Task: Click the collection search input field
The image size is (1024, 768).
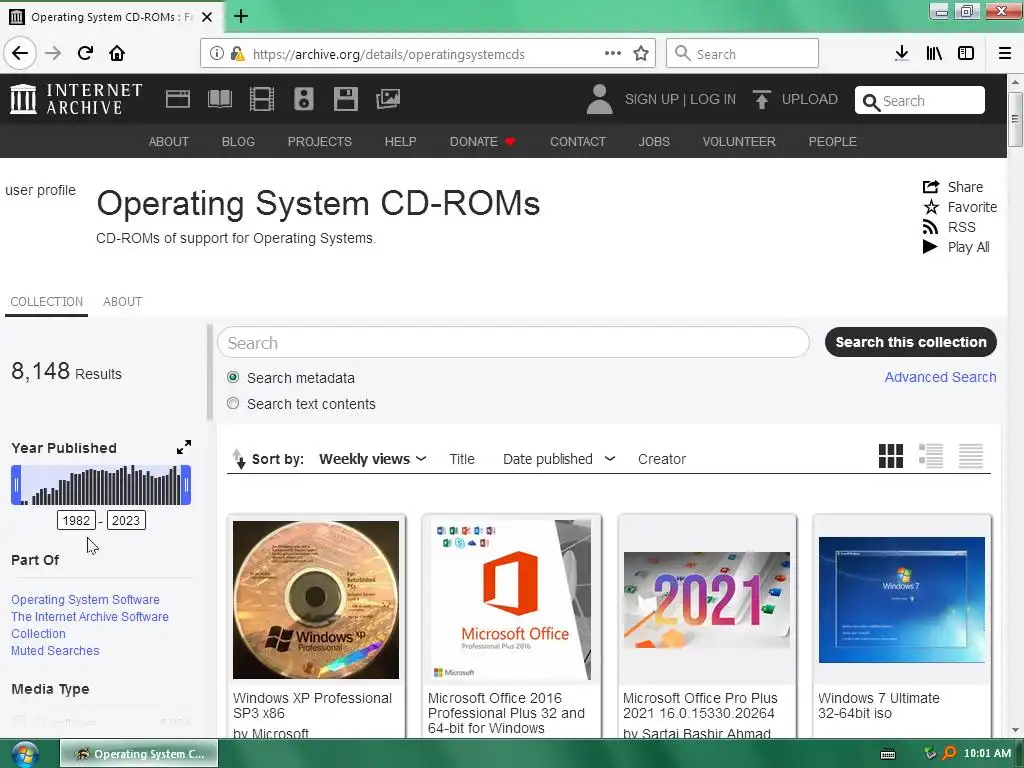Action: (513, 342)
